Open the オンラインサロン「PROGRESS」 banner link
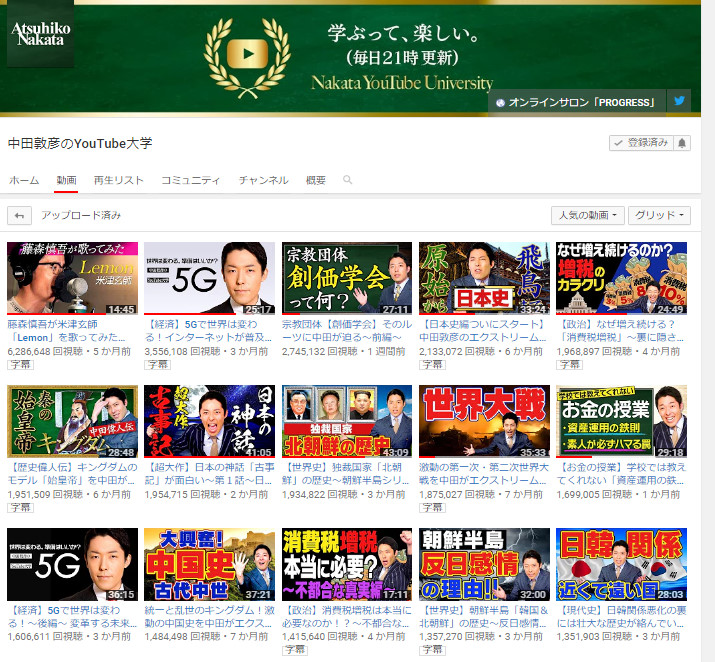The height and width of the screenshot is (662, 715). point(577,103)
